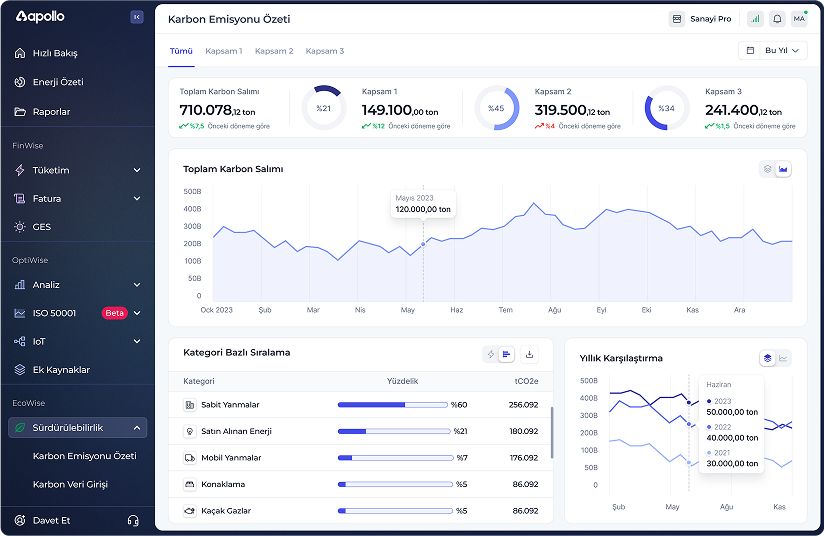Open the Bu Yıl date range dropdown
This screenshot has width=825, height=536.
(x=773, y=50)
